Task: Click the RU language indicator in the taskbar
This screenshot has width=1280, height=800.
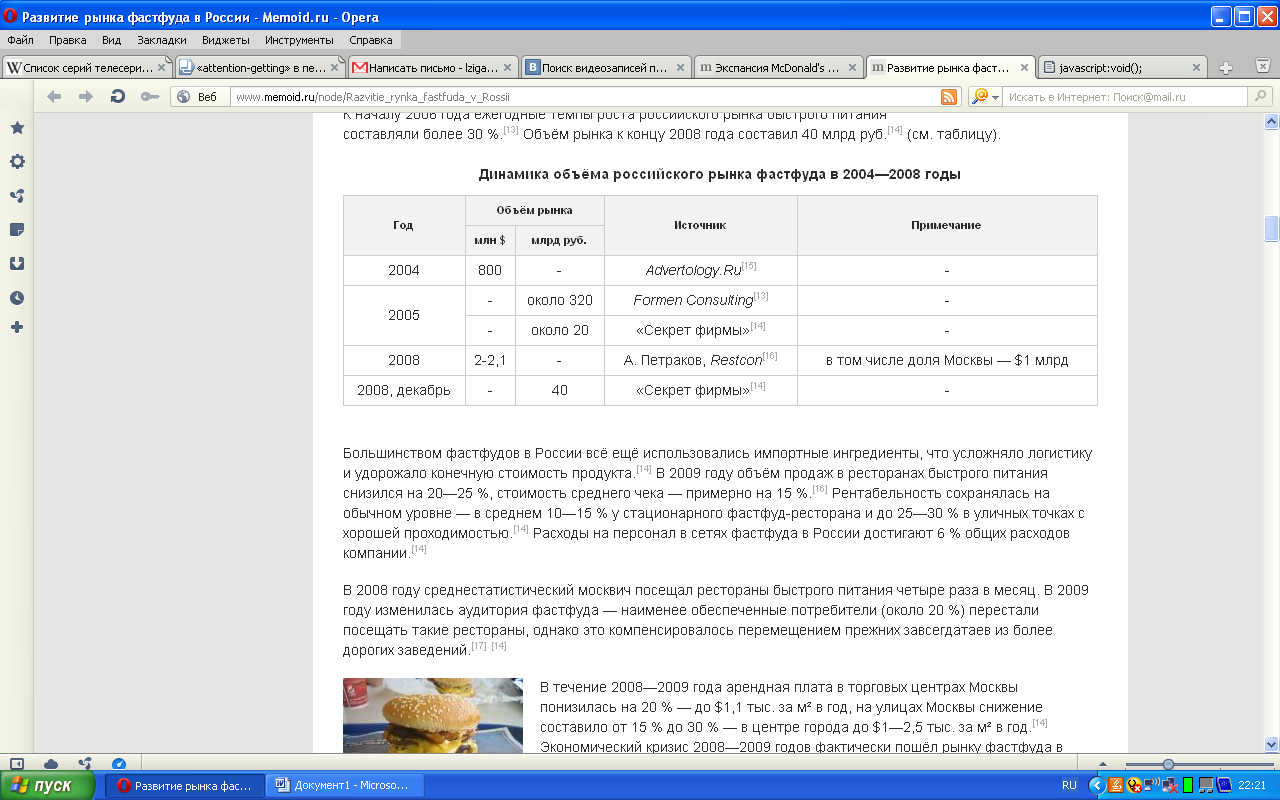Action: pos(1069,785)
